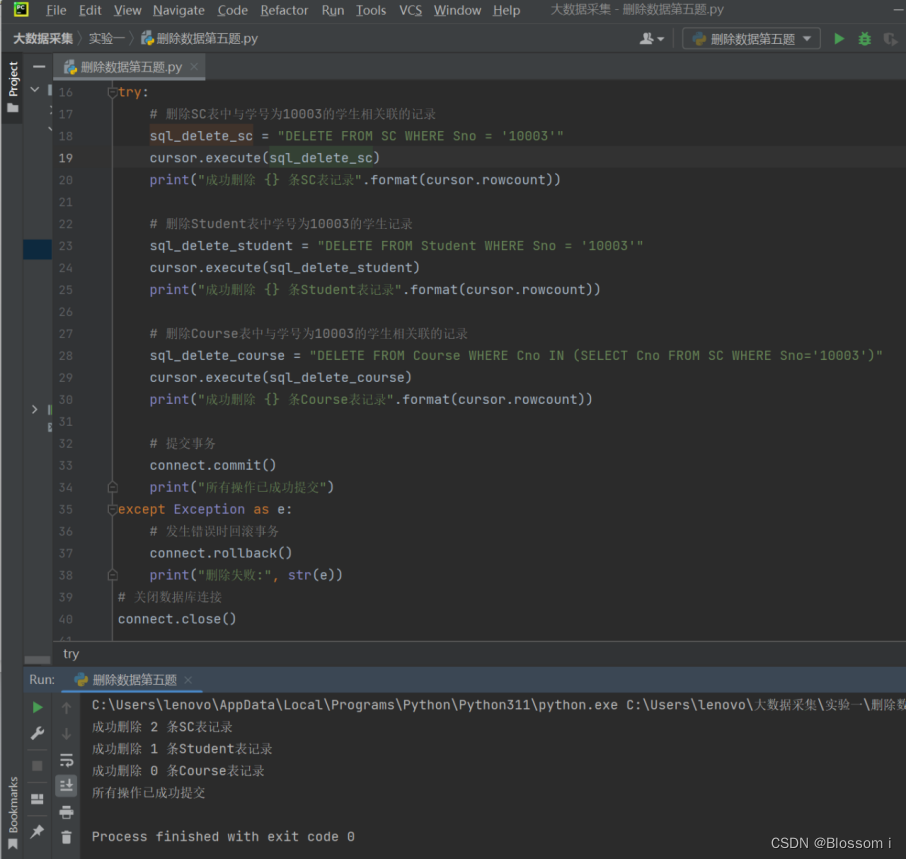
Task: Close the 删除数据第五题 Run tab
Action: coord(188,680)
